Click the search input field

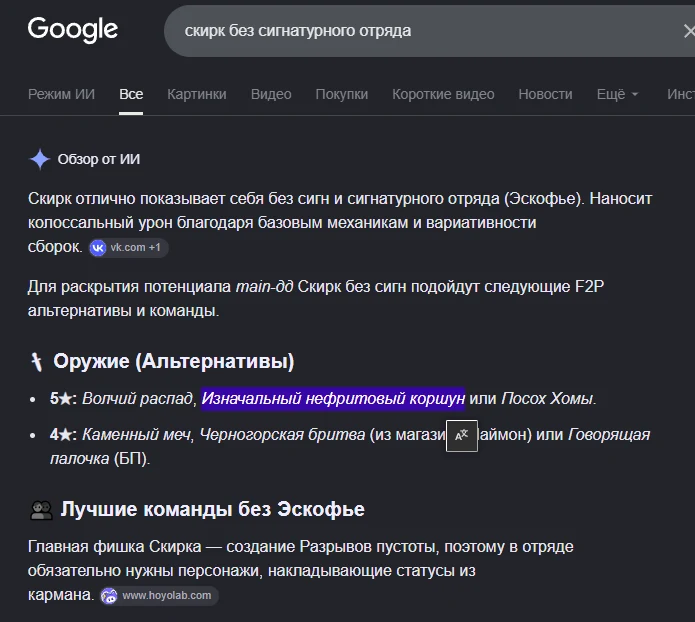429,31
